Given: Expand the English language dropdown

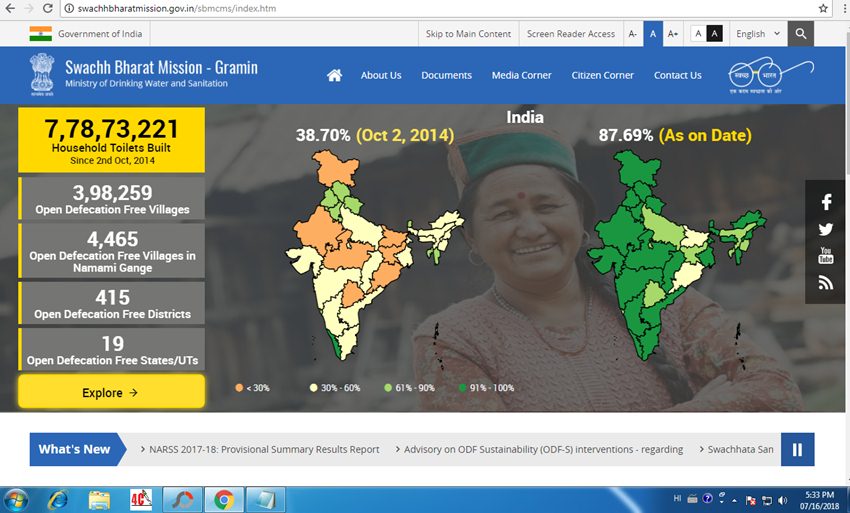Looking at the screenshot, I should (757, 34).
